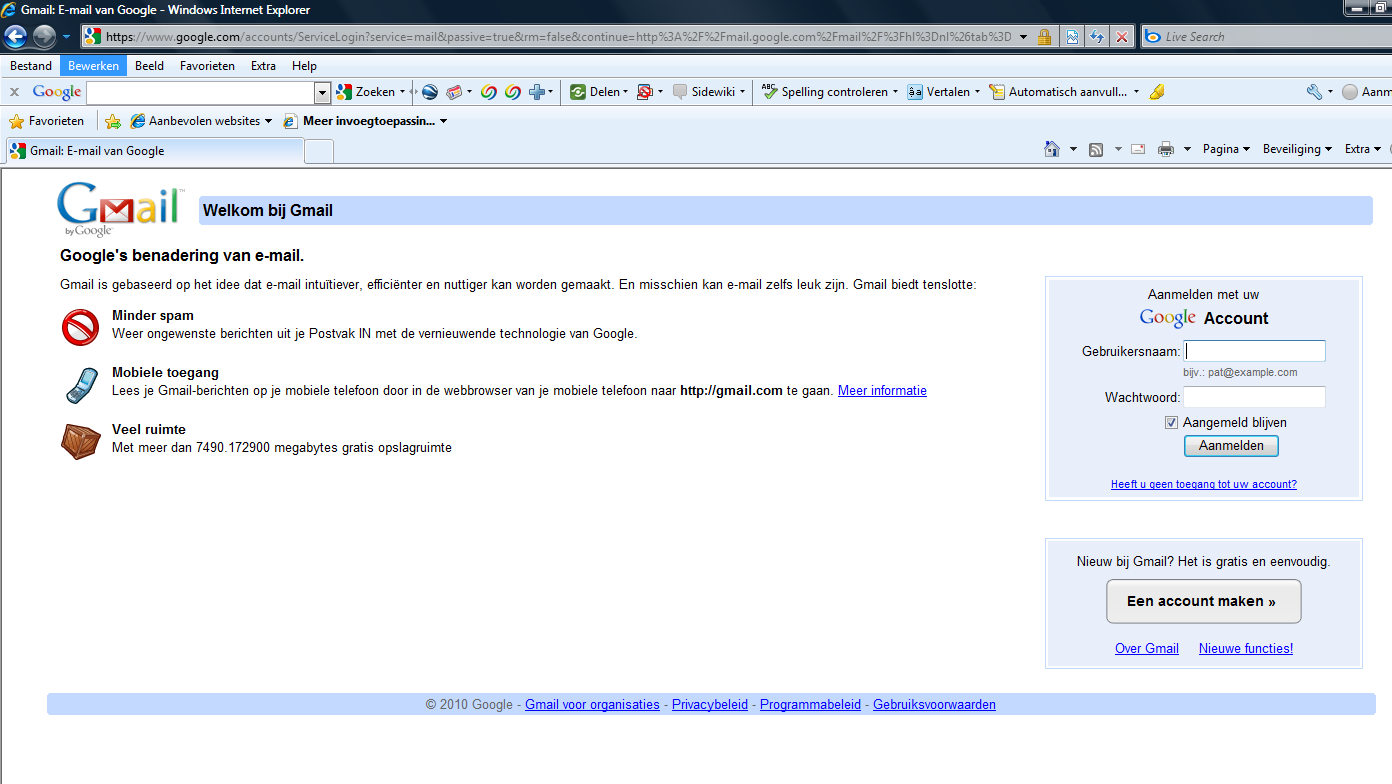Open the Over Gmail link
The width and height of the screenshot is (1392, 784).
point(1147,648)
